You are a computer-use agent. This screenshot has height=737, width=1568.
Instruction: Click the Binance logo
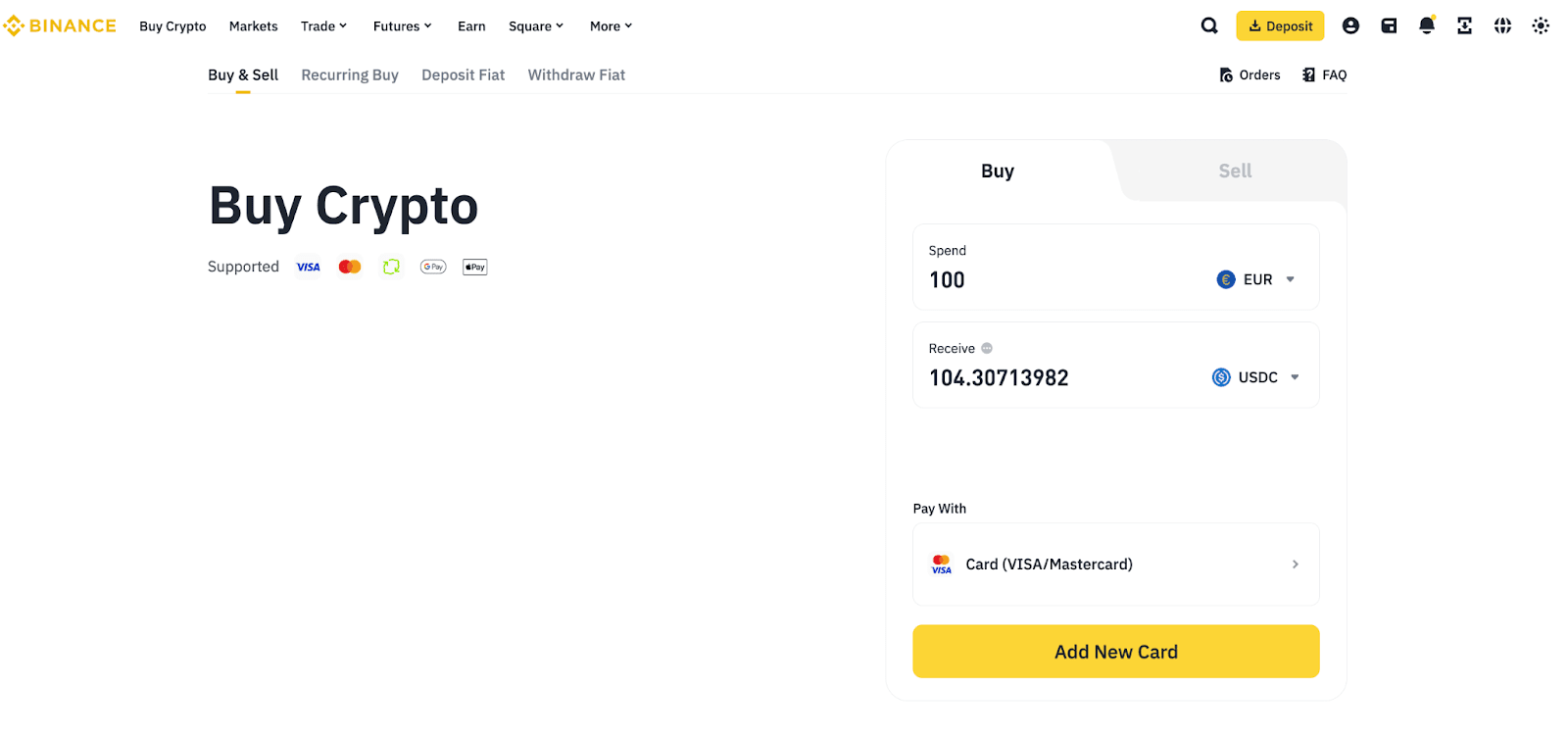click(61, 26)
